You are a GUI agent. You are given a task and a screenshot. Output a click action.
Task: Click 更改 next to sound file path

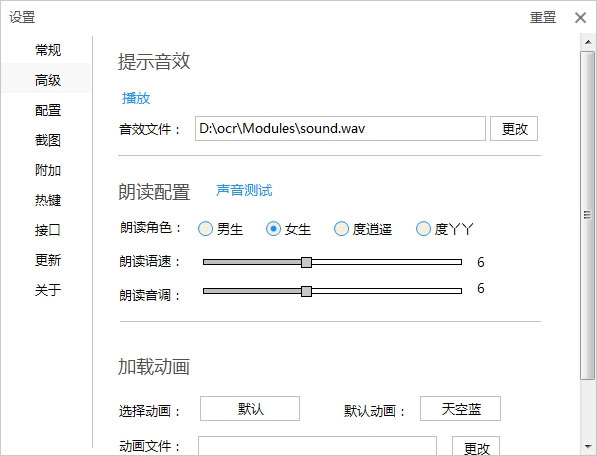pyautogui.click(x=514, y=129)
